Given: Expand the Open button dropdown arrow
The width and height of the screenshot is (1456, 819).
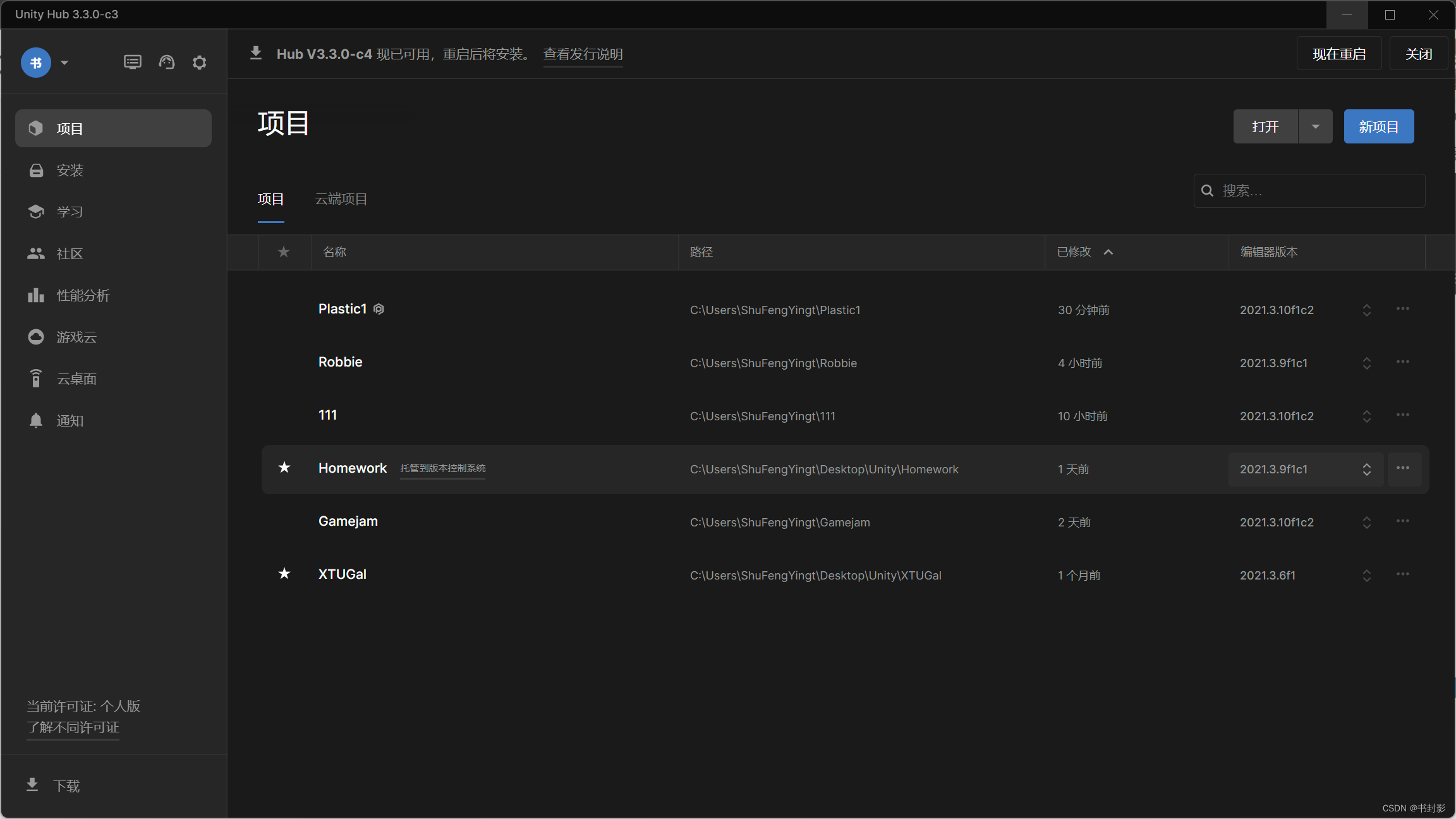Looking at the screenshot, I should [x=1315, y=126].
